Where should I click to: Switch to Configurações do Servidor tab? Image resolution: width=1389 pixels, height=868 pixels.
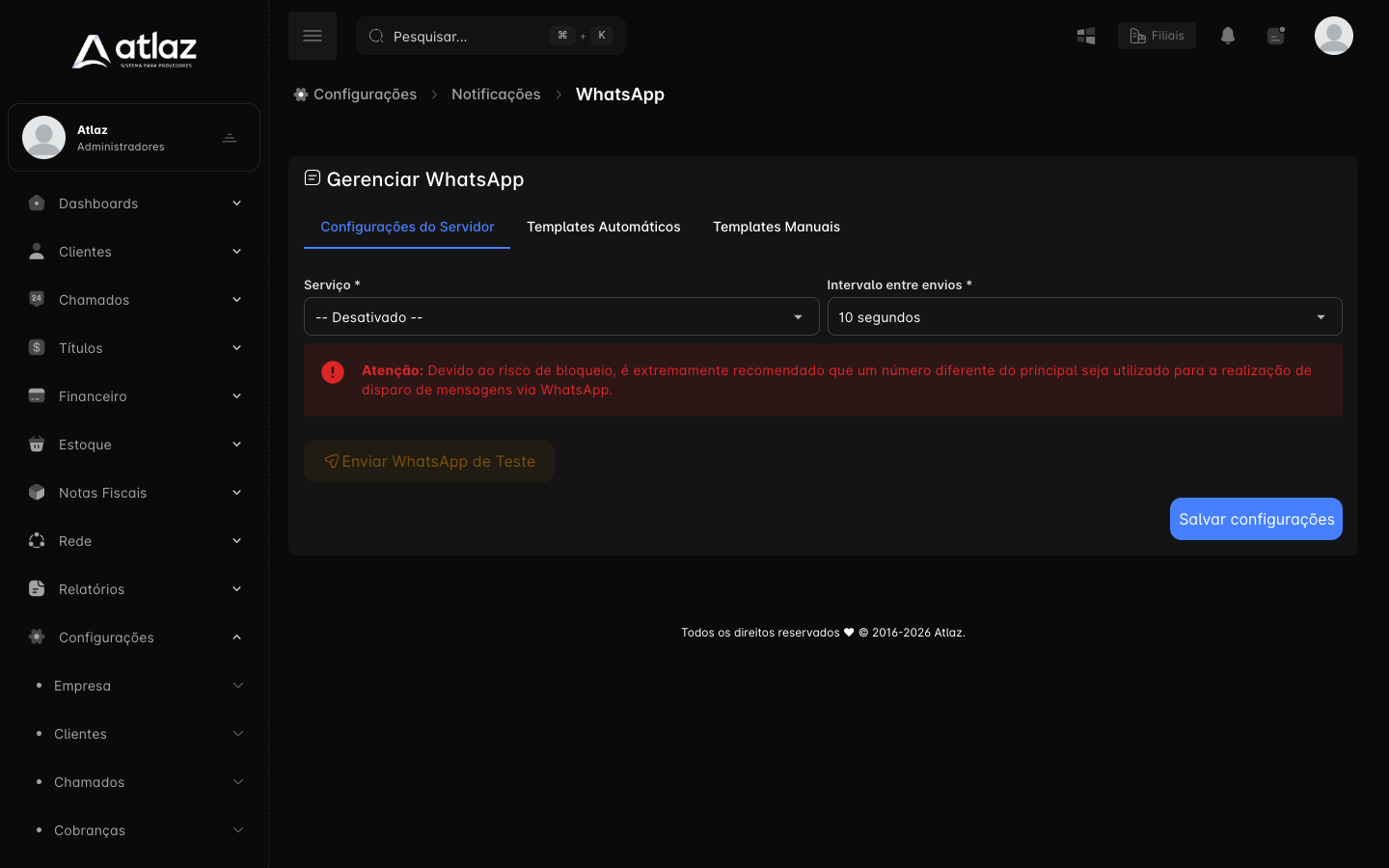click(x=407, y=227)
